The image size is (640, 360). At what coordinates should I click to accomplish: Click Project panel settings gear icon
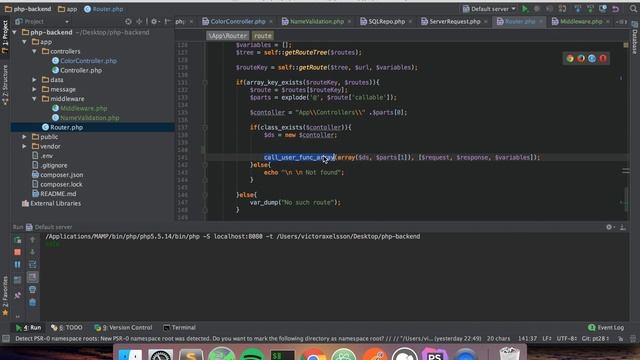coord(154,21)
